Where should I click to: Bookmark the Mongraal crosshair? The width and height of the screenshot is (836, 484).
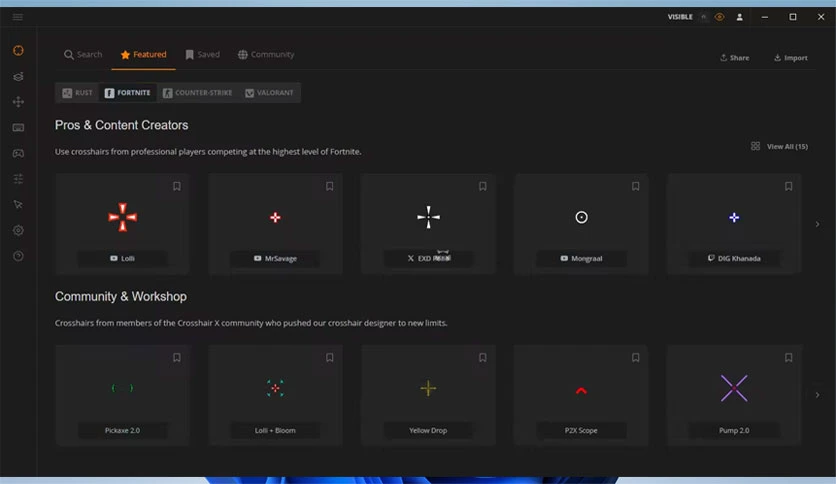coord(636,186)
